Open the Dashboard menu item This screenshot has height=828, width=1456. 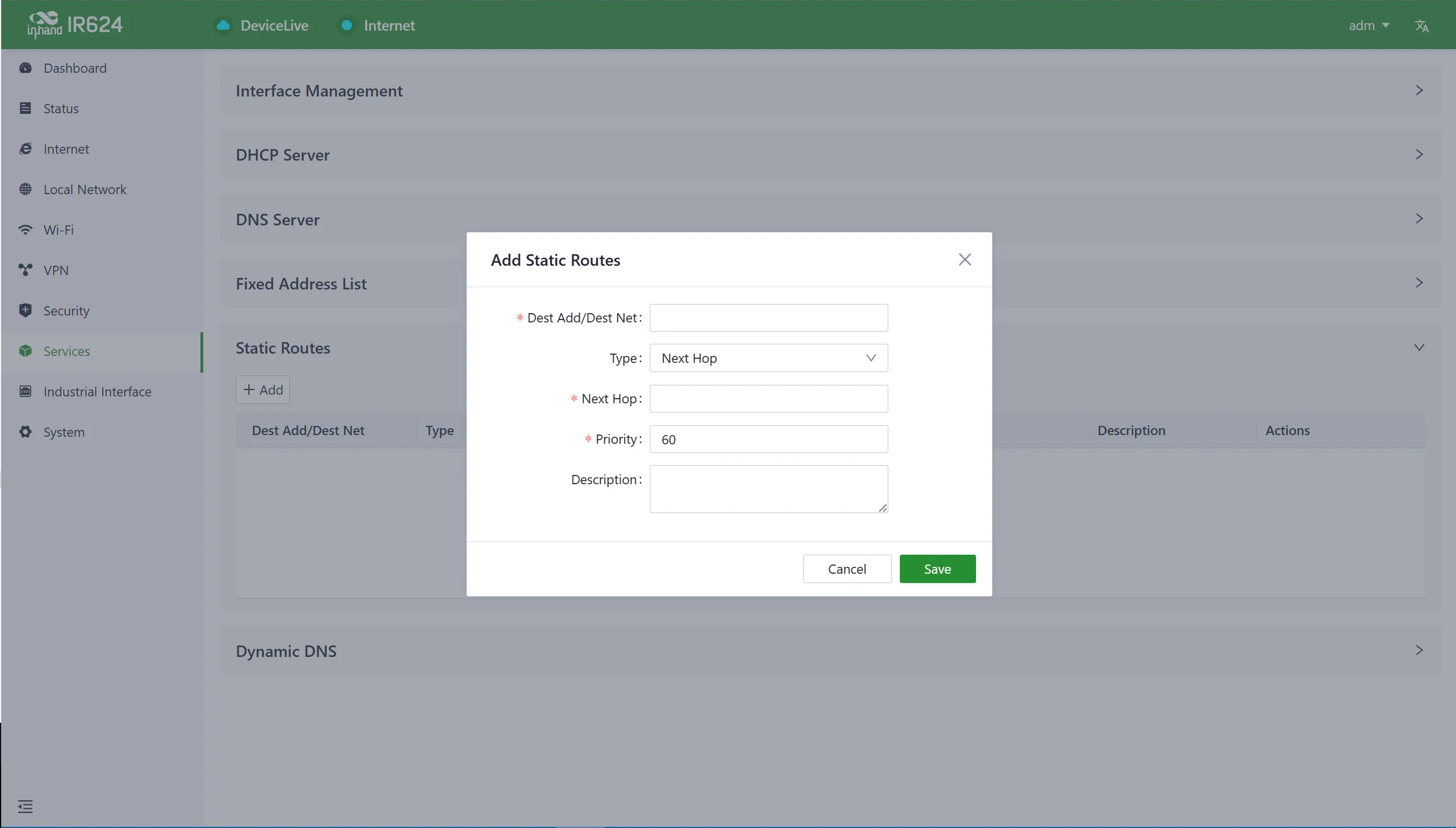[102, 68]
